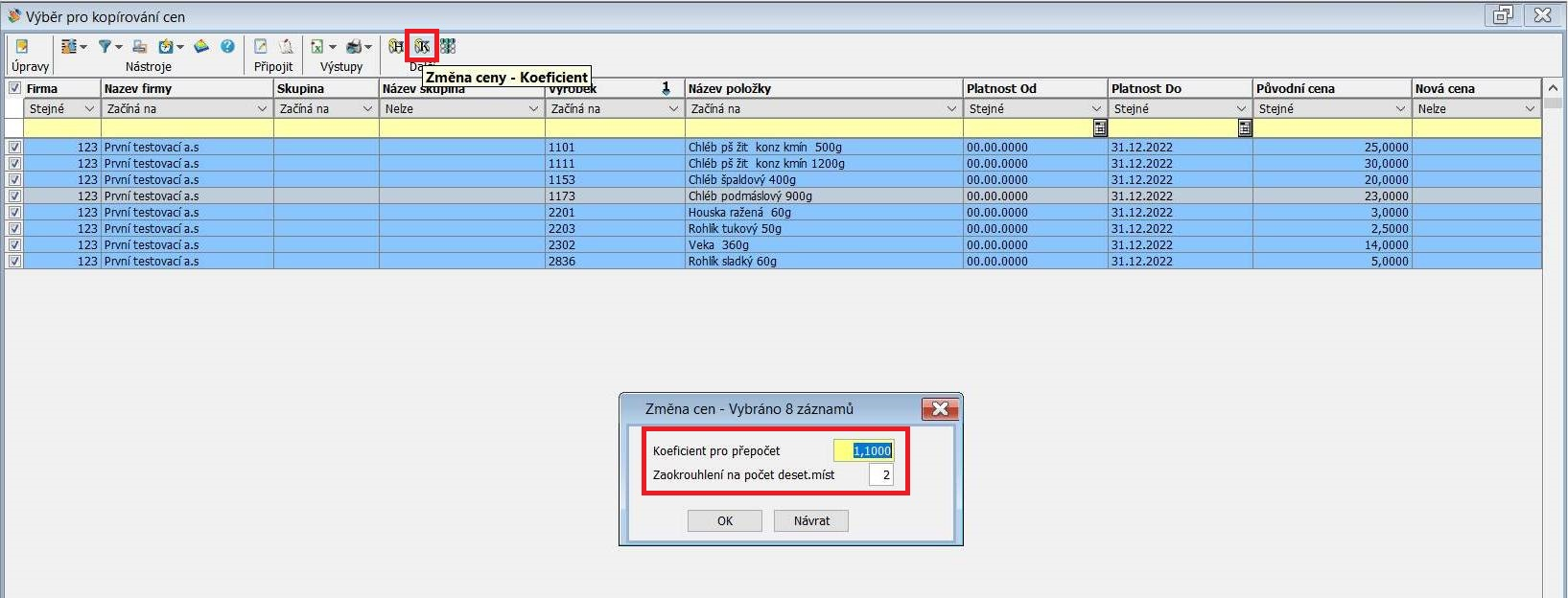Sort by Platnost Do column header
Image resolution: width=1568 pixels, height=598 pixels.
click(1179, 88)
